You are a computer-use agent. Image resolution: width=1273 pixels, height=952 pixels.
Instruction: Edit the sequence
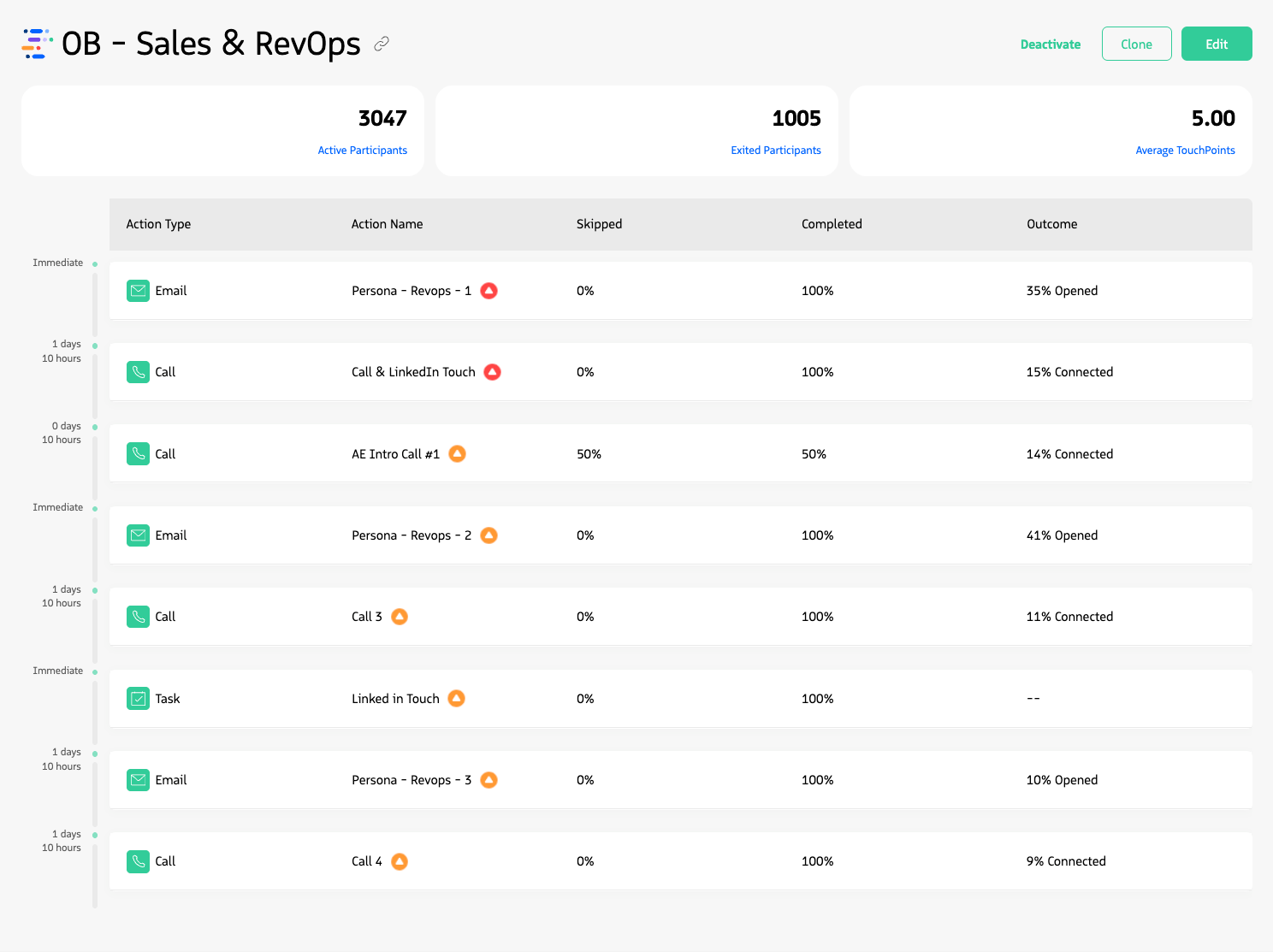(x=1216, y=44)
